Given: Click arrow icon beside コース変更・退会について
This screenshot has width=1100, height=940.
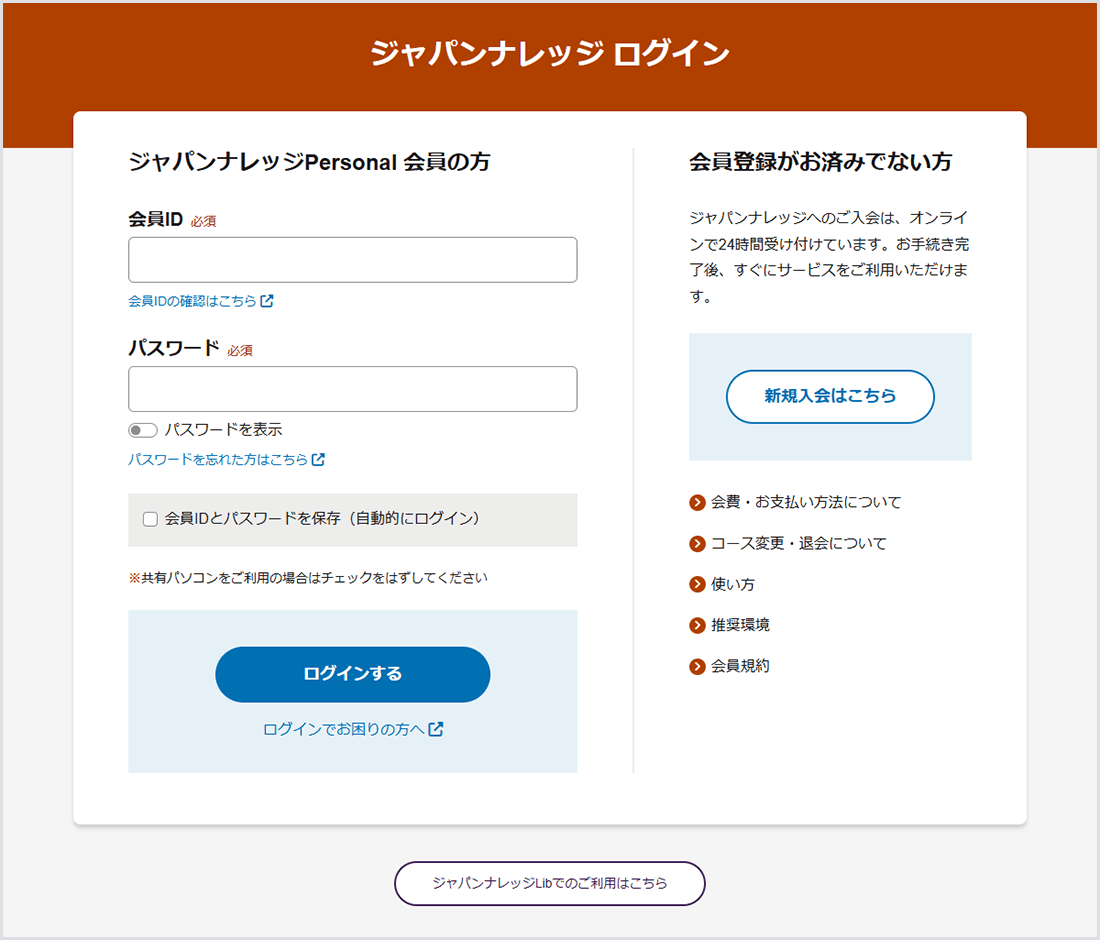Looking at the screenshot, I should (x=697, y=544).
